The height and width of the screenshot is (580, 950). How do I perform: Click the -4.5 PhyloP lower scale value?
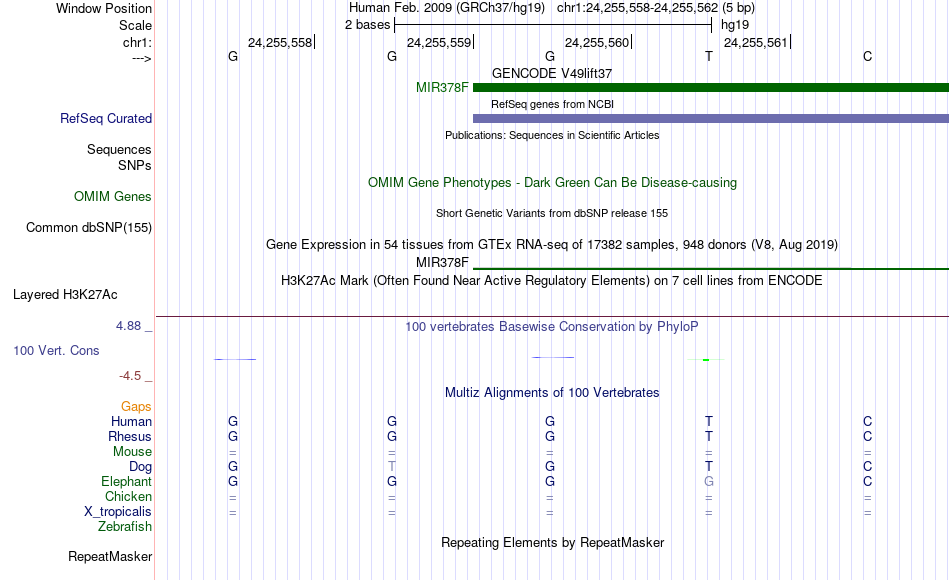[x=130, y=376]
